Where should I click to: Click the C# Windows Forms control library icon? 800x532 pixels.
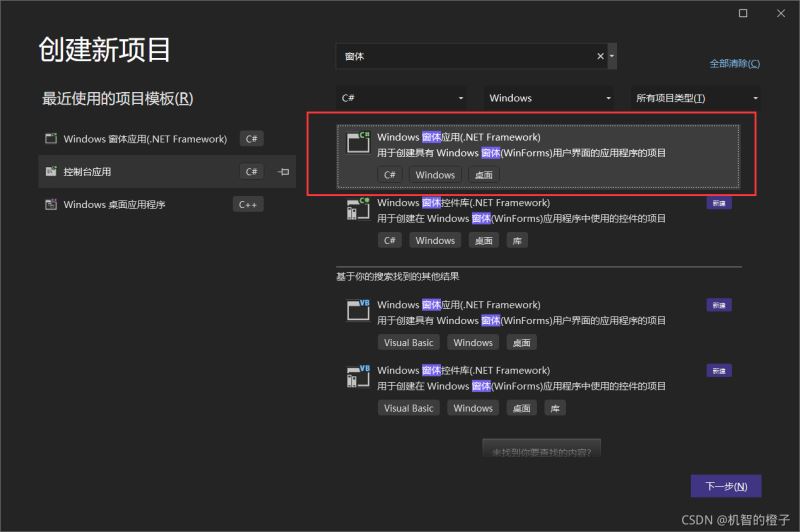point(358,209)
